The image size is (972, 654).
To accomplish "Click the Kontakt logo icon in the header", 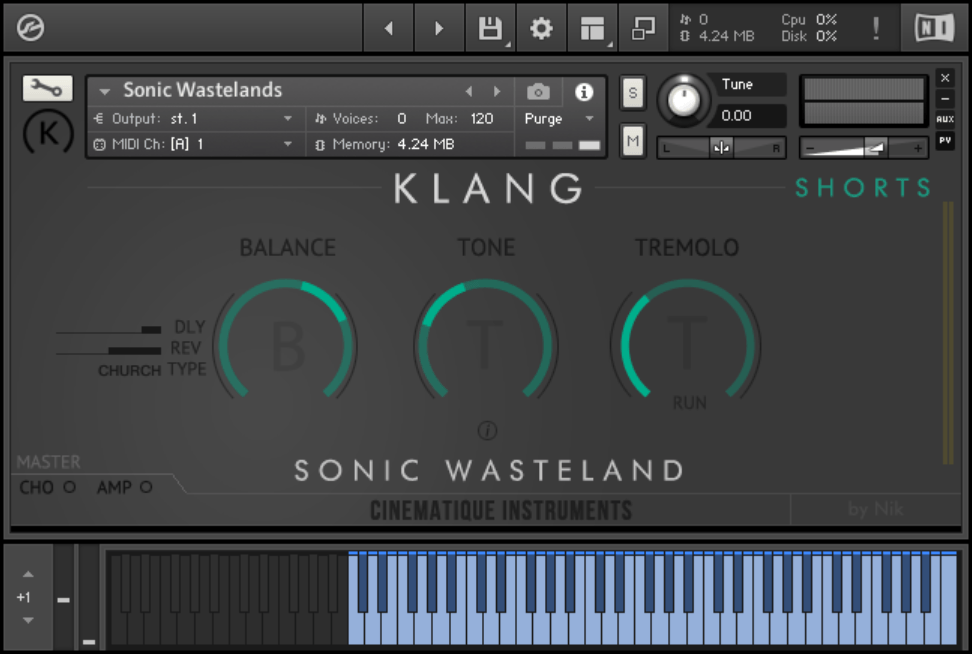I will click(x=30, y=28).
